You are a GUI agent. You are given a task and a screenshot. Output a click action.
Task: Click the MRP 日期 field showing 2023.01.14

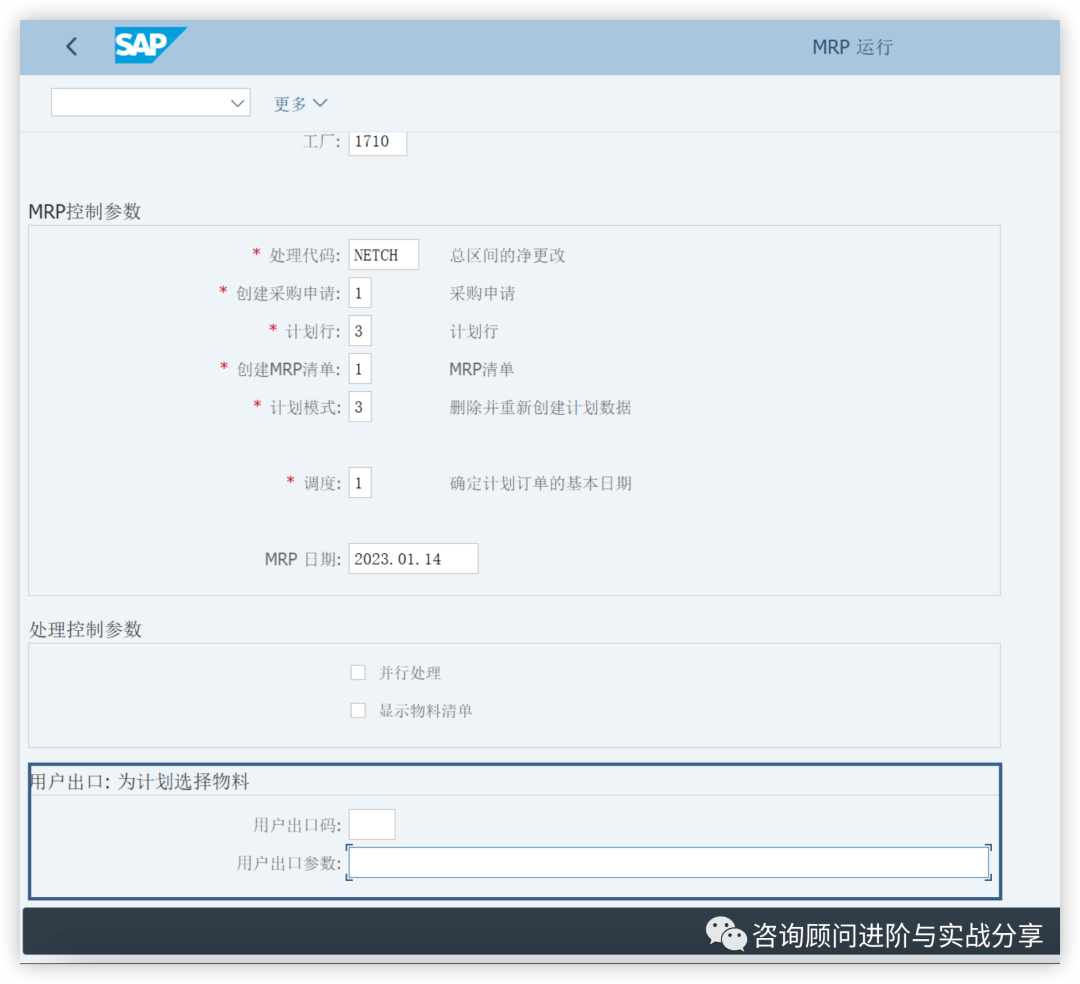(x=412, y=558)
